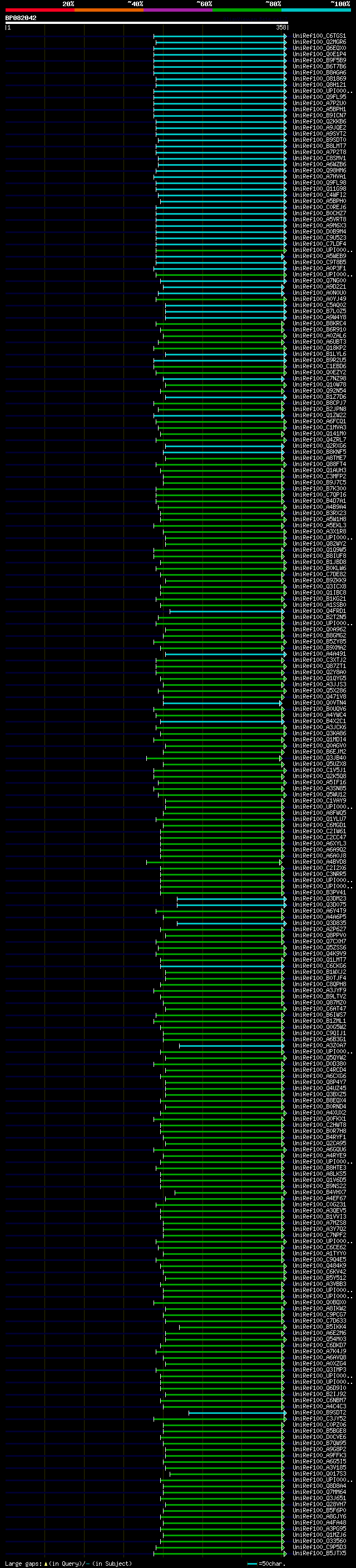Select hit label UniRef100_Q471Y8
Screen dimensions: 356x1568
pyautogui.click(x=319, y=696)
